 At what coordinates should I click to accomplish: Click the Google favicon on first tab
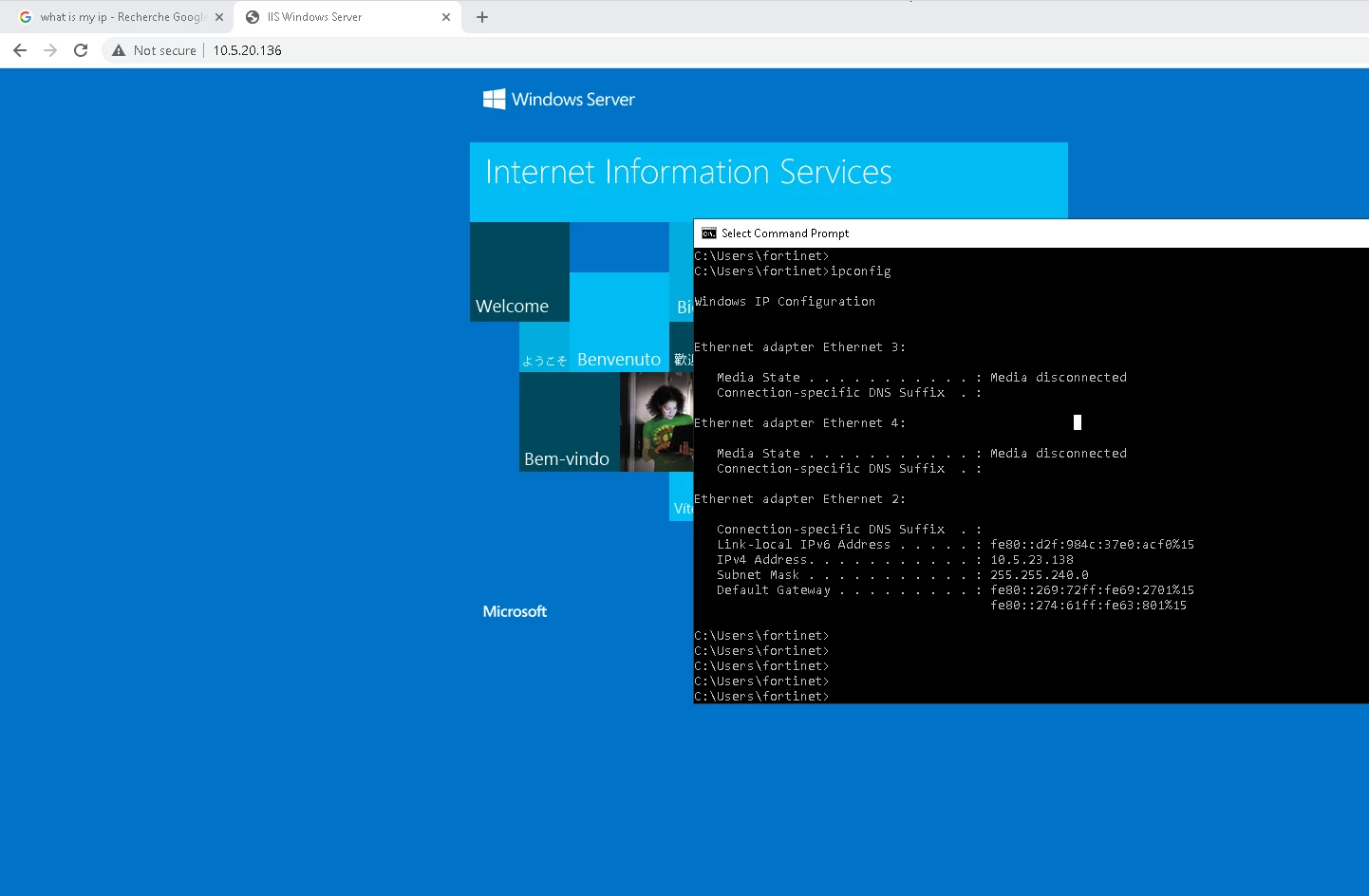[x=26, y=17]
